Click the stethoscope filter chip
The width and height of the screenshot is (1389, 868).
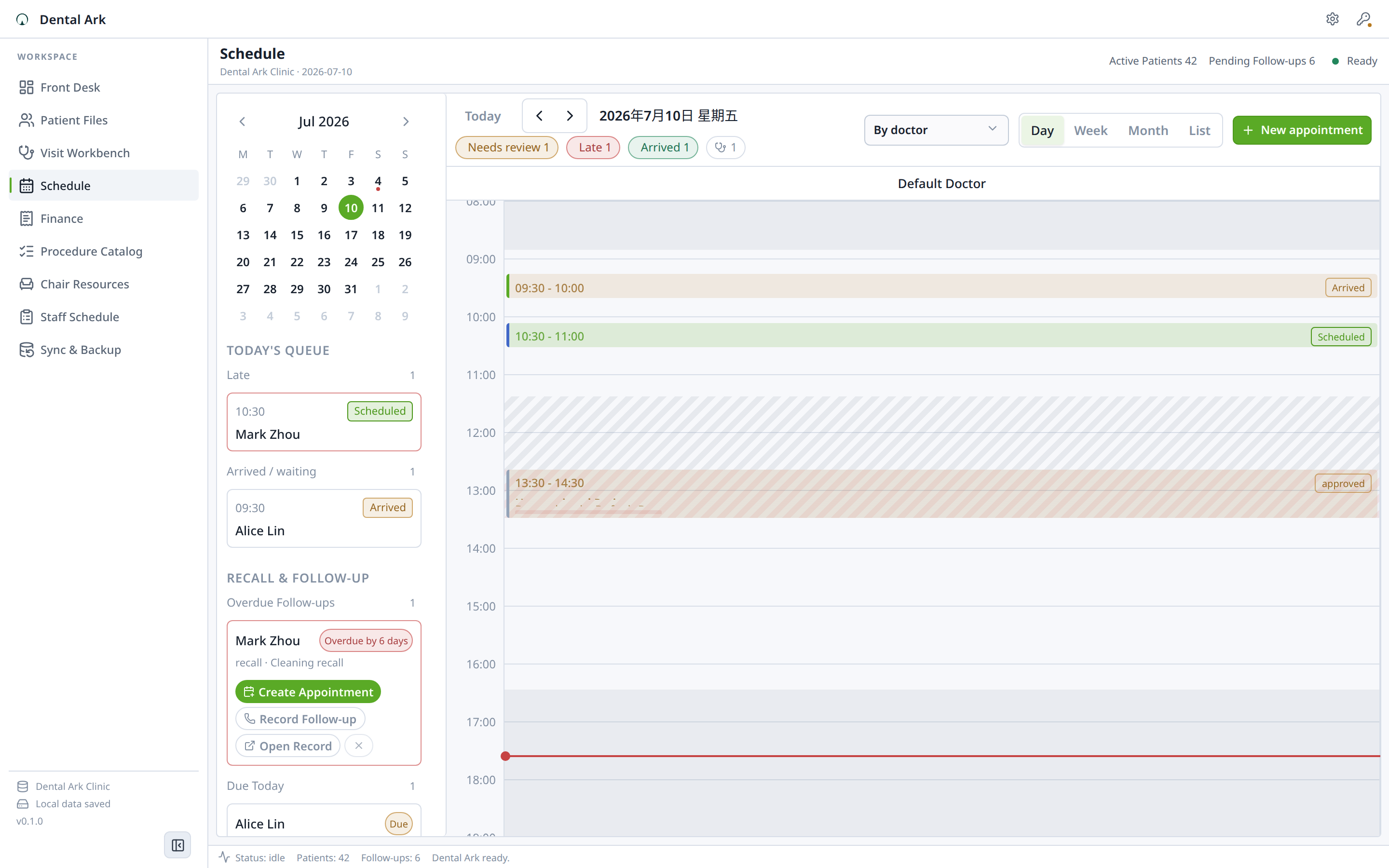(x=725, y=147)
